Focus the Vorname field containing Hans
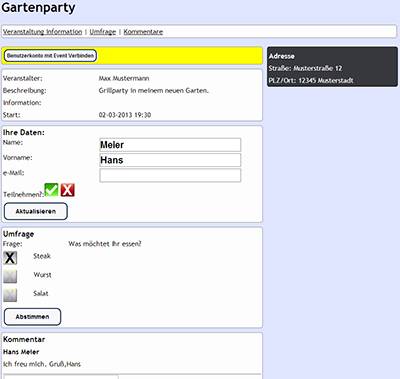 click(170, 160)
